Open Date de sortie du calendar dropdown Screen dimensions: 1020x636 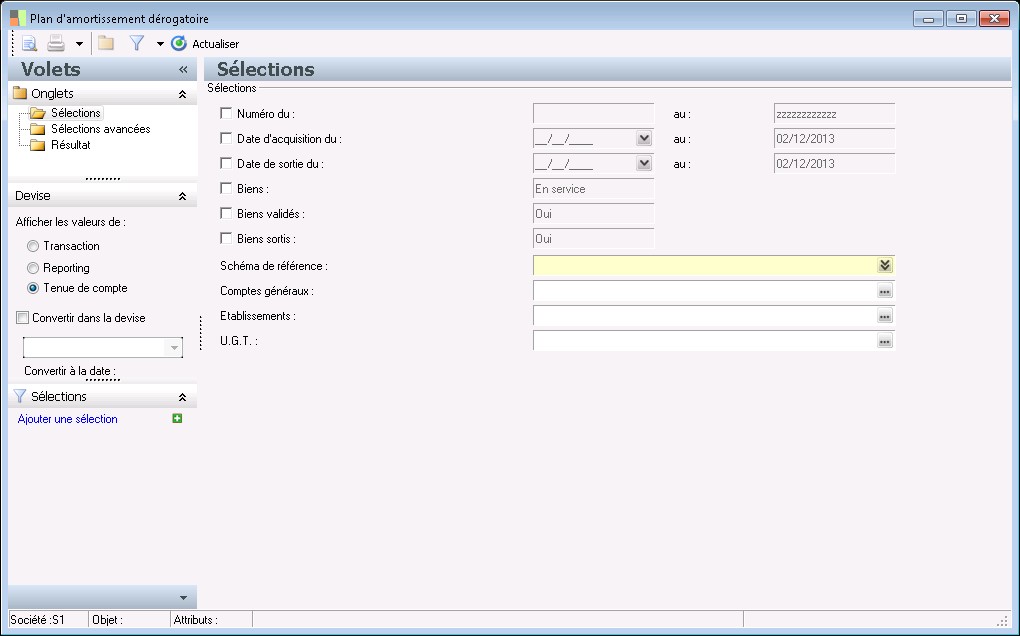pos(644,163)
